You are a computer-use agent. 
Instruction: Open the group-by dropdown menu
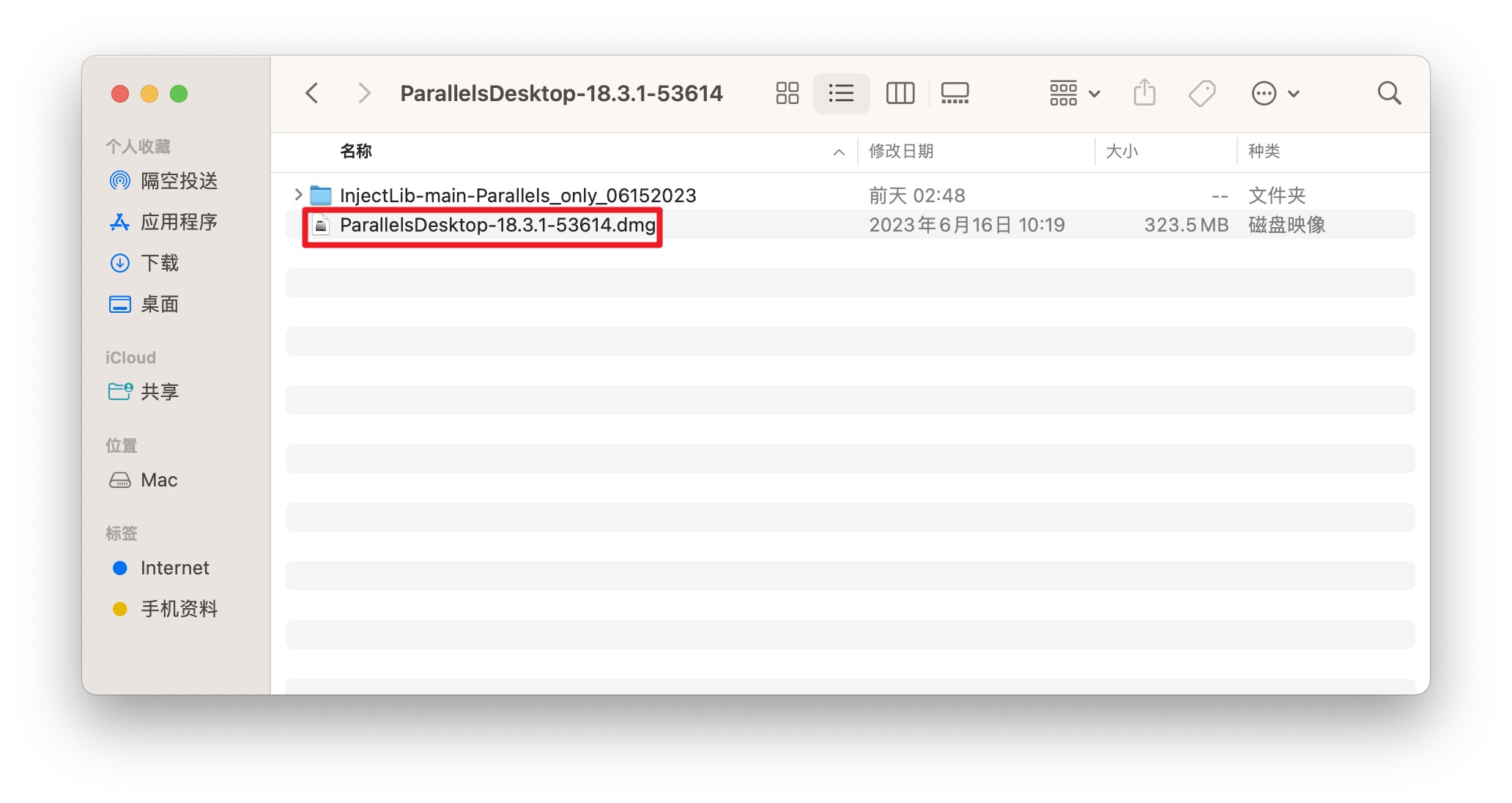(1074, 93)
